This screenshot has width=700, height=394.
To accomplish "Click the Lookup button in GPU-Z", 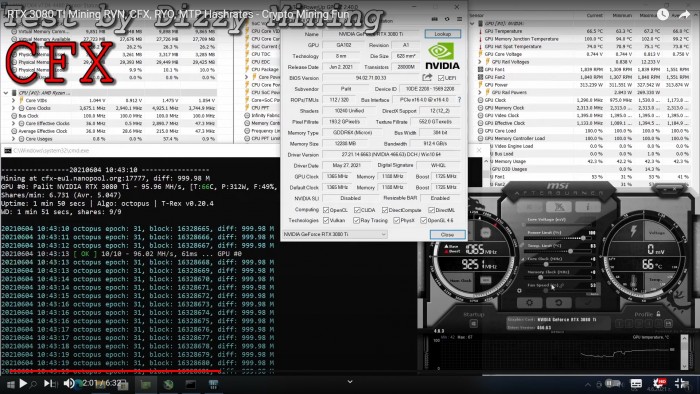I will tap(442, 34).
